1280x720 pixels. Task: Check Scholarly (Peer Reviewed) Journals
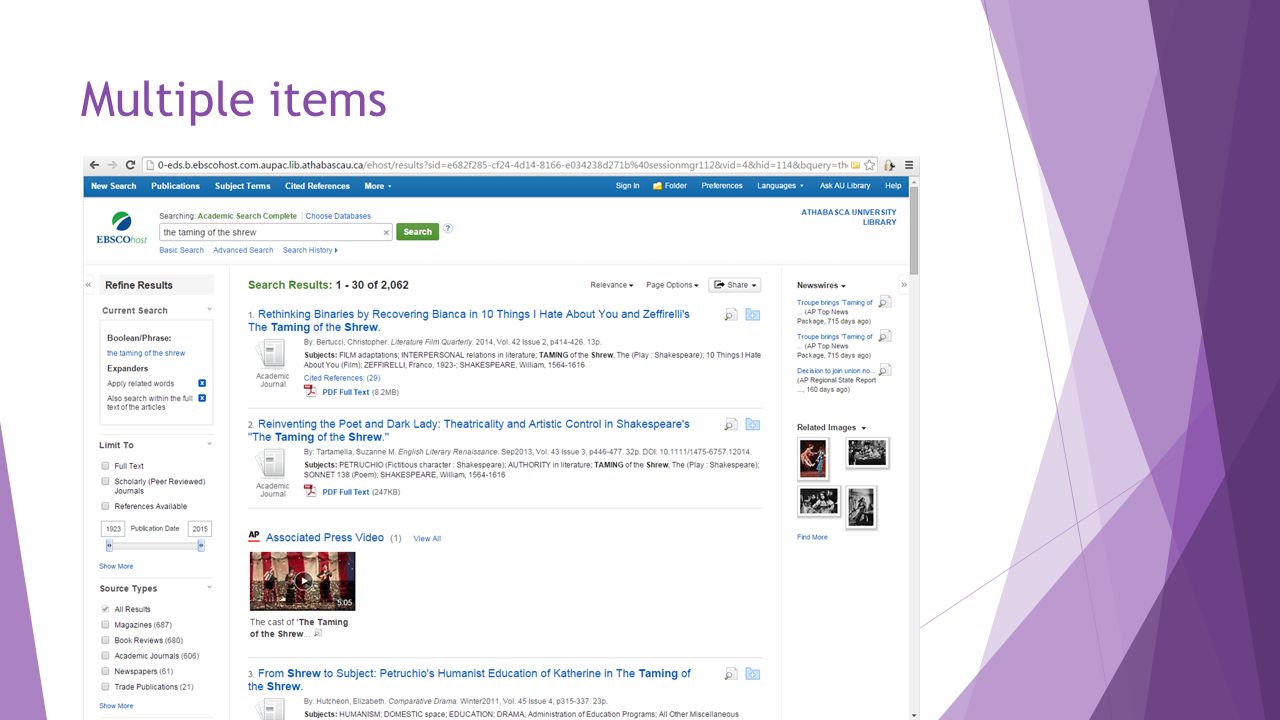105,482
